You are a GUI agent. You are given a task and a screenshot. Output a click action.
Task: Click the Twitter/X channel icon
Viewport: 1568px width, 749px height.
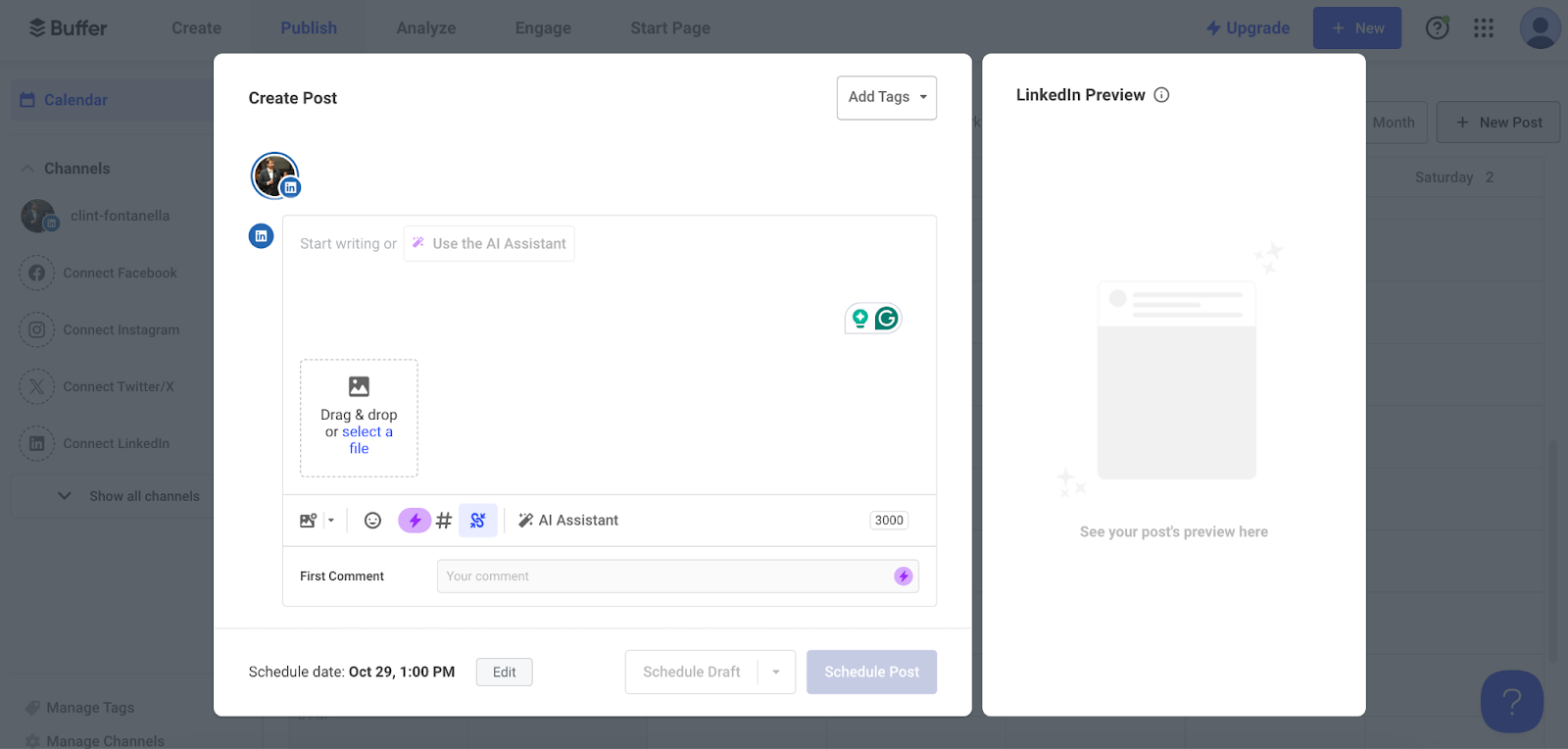(x=36, y=387)
